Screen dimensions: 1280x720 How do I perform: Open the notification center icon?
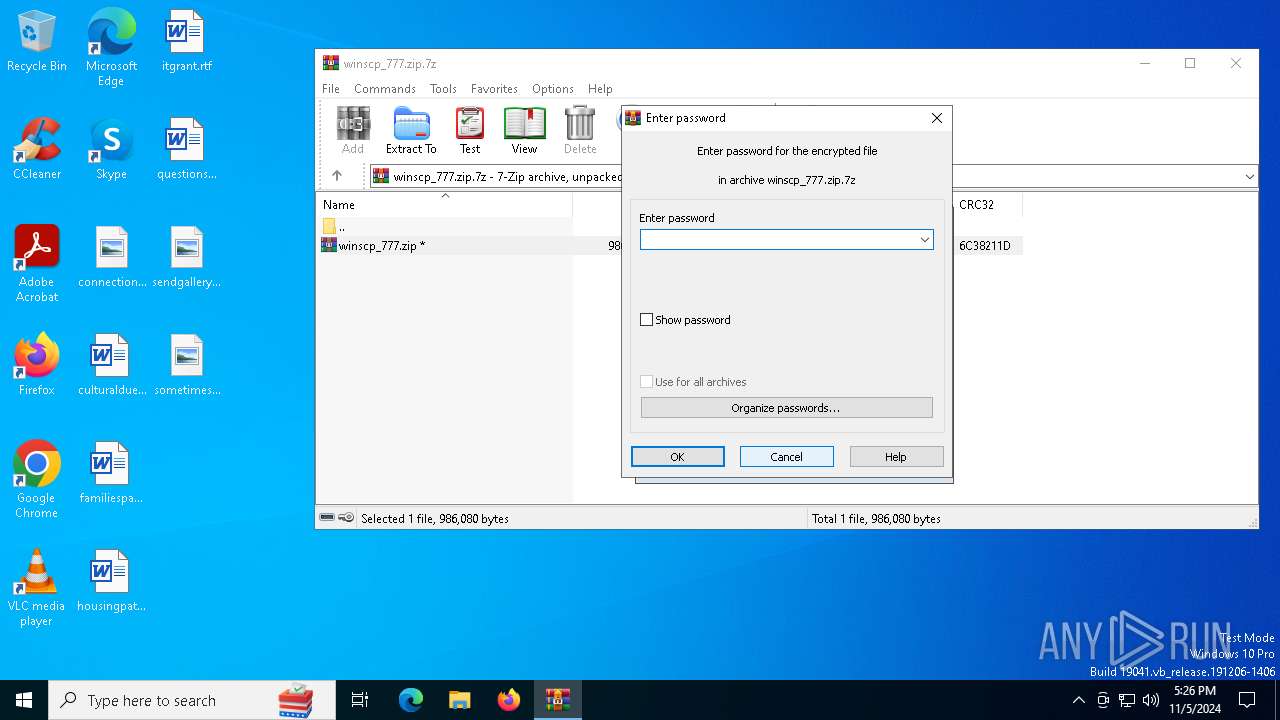pyautogui.click(x=1247, y=700)
